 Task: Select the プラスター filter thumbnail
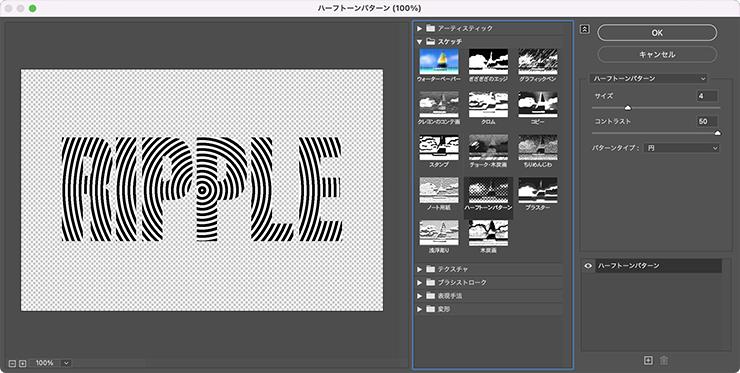tap(538, 190)
